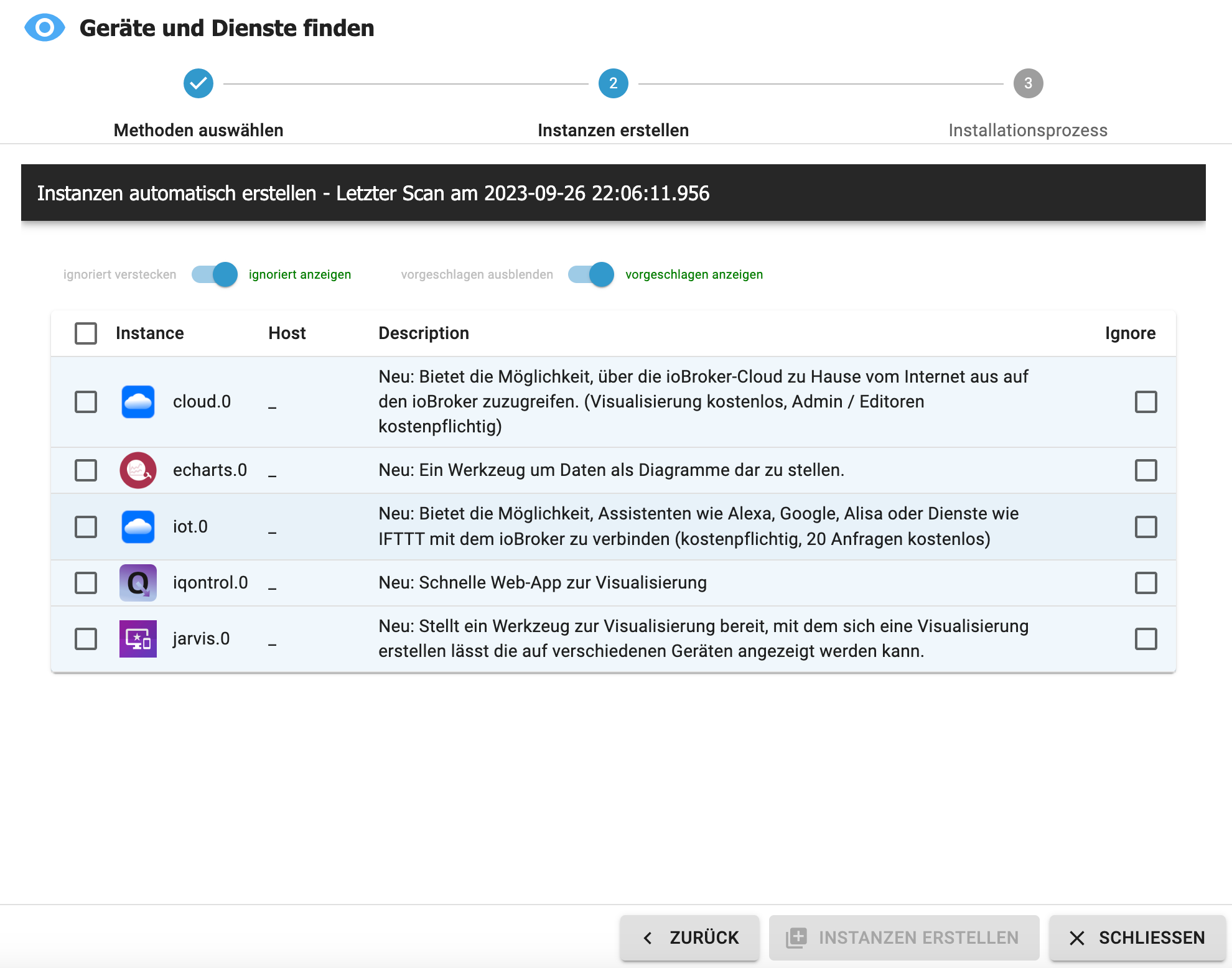Tick the Ignore box for iqontrol.0

[1146, 583]
